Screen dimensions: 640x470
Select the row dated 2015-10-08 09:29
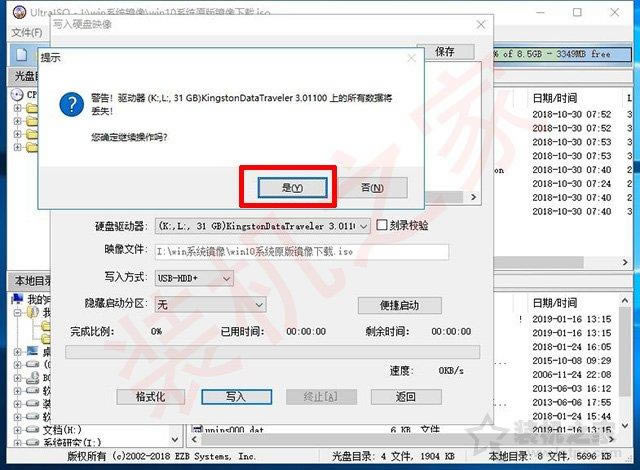571,361
